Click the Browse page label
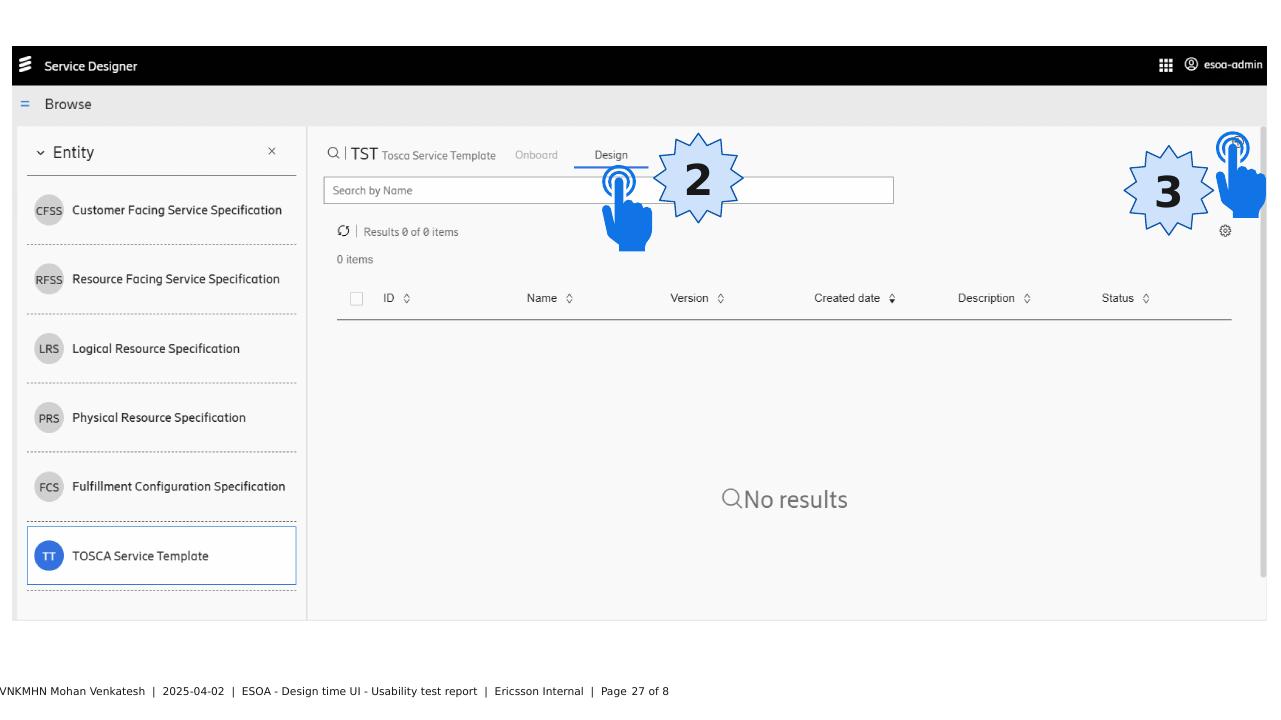1281x720 pixels. pos(68,104)
